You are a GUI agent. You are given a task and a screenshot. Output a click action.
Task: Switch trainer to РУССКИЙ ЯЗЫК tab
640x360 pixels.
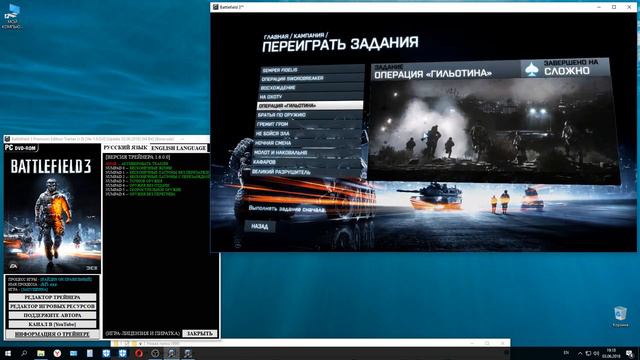click(x=125, y=148)
